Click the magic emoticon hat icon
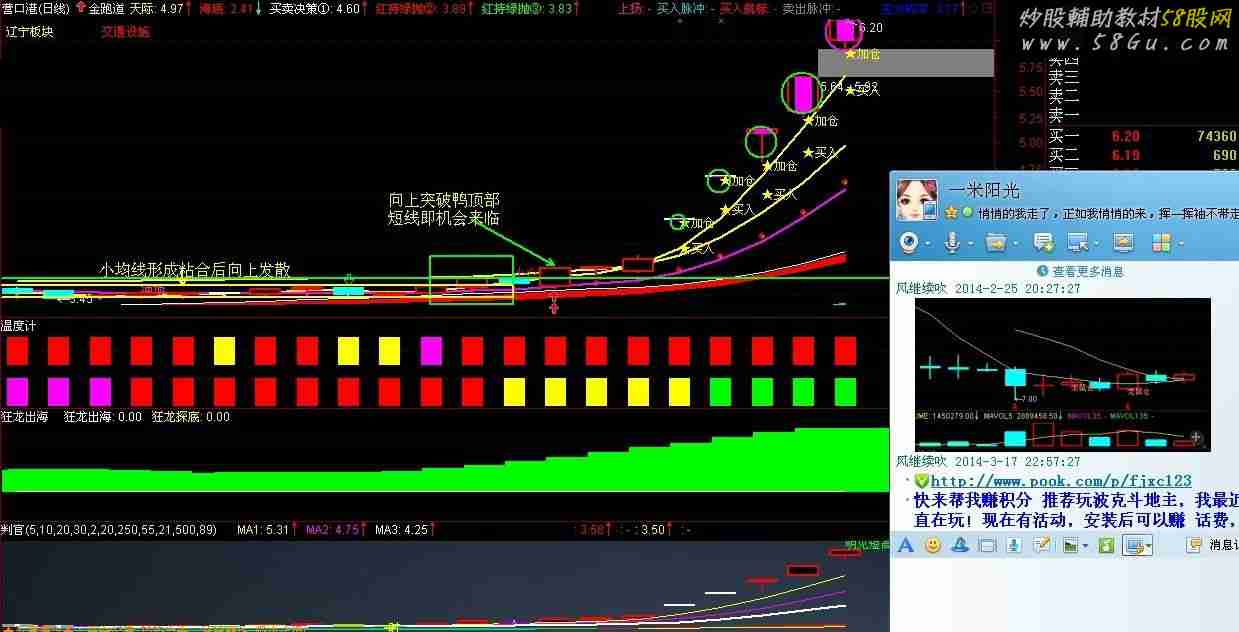The height and width of the screenshot is (632, 1239). click(959, 545)
